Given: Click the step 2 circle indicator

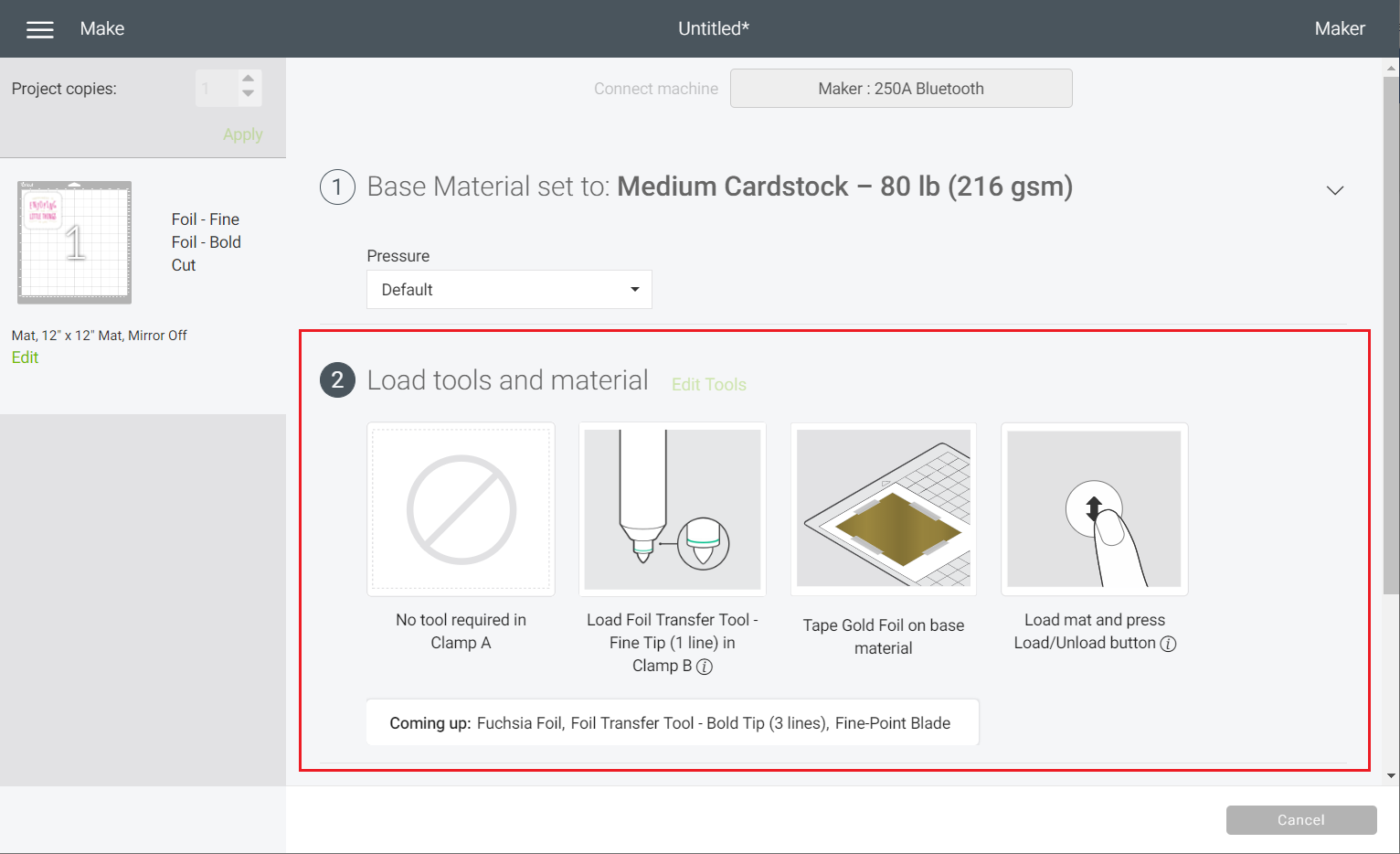Looking at the screenshot, I should pos(337,379).
